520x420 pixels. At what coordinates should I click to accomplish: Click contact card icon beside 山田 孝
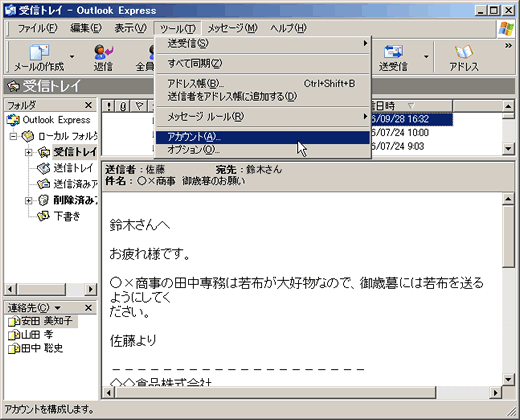14,335
